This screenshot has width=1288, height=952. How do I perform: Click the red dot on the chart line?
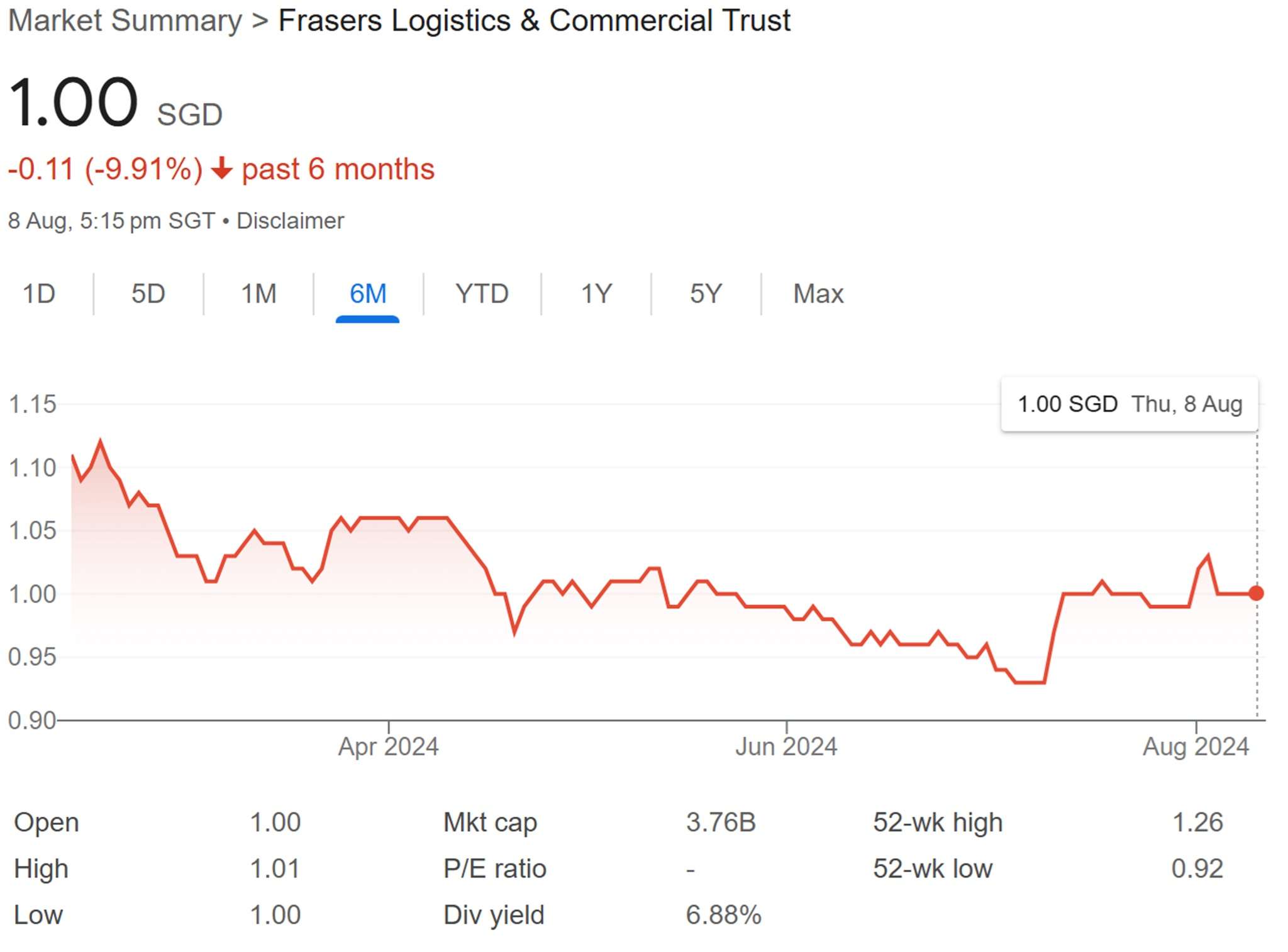point(1256,593)
